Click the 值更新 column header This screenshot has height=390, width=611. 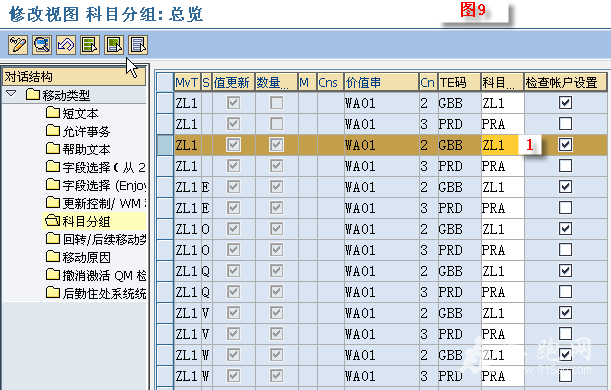pyautogui.click(x=233, y=82)
